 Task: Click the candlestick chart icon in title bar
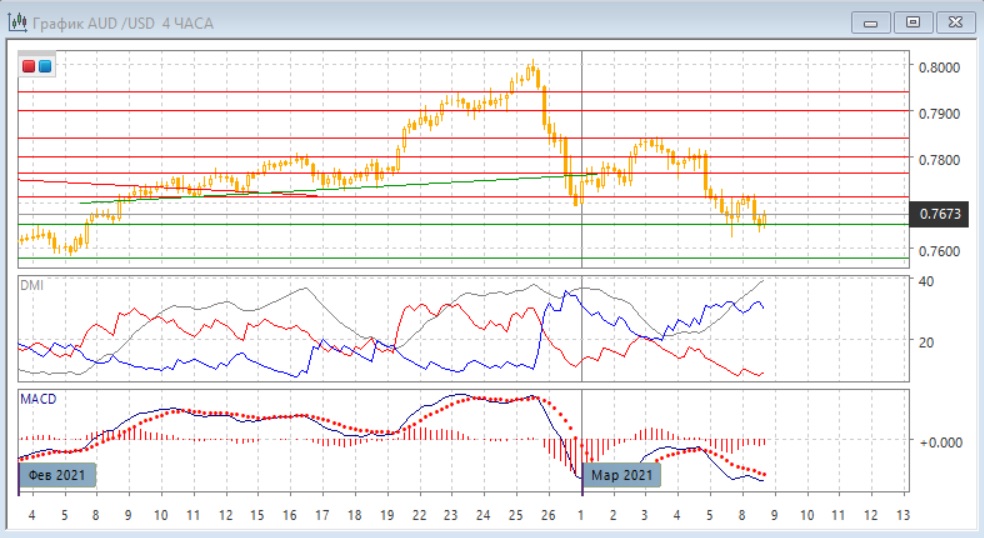pos(18,22)
